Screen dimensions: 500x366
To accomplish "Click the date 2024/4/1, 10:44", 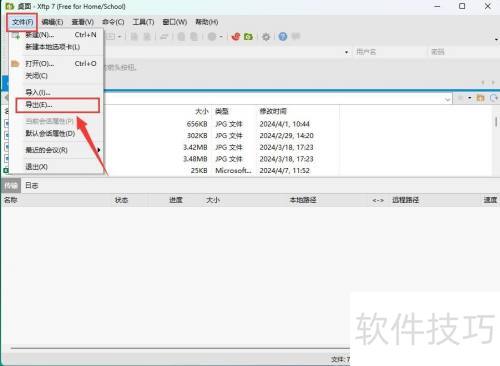I will tap(284, 124).
